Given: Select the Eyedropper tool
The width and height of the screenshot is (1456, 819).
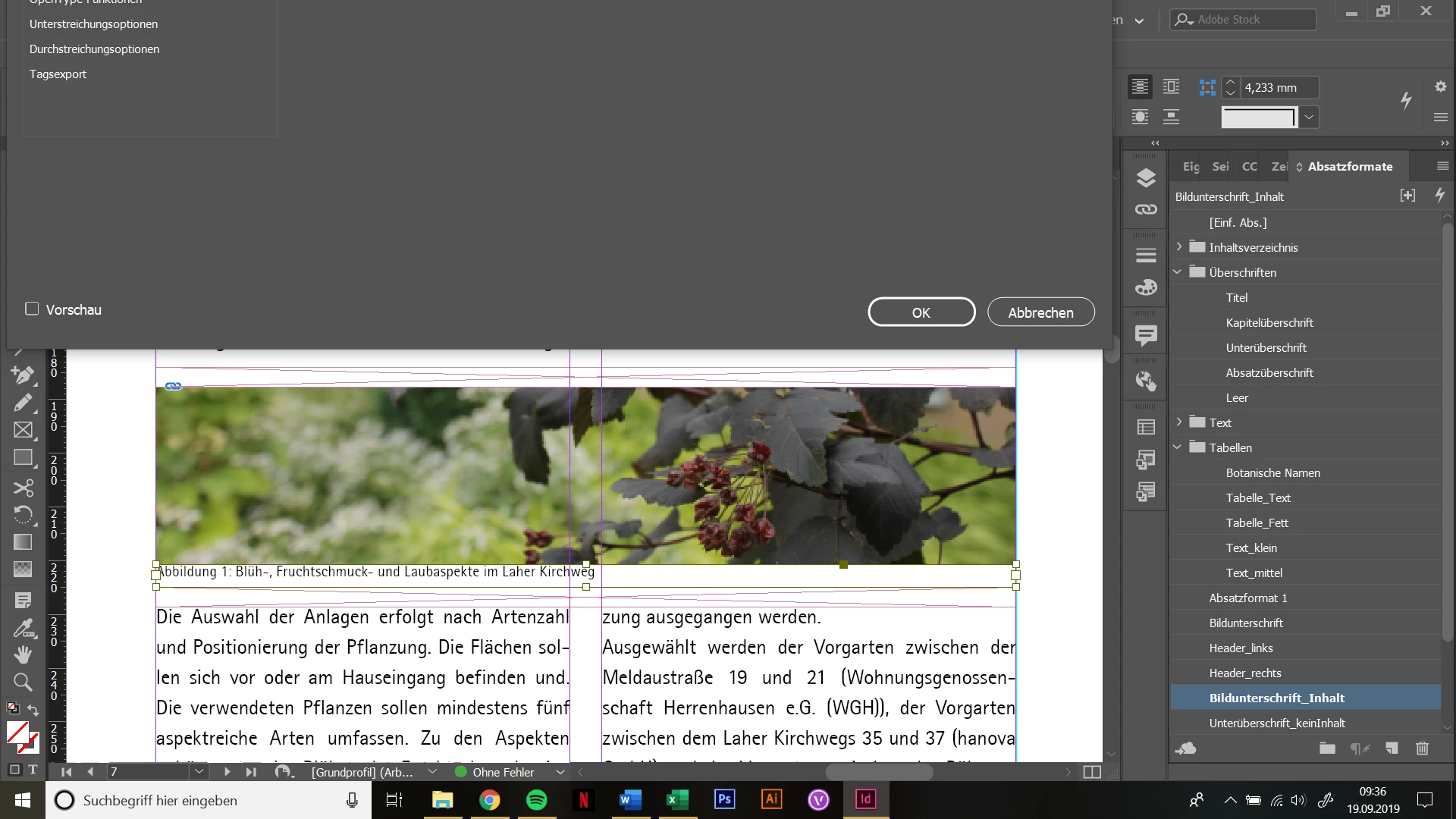Looking at the screenshot, I should (23, 629).
